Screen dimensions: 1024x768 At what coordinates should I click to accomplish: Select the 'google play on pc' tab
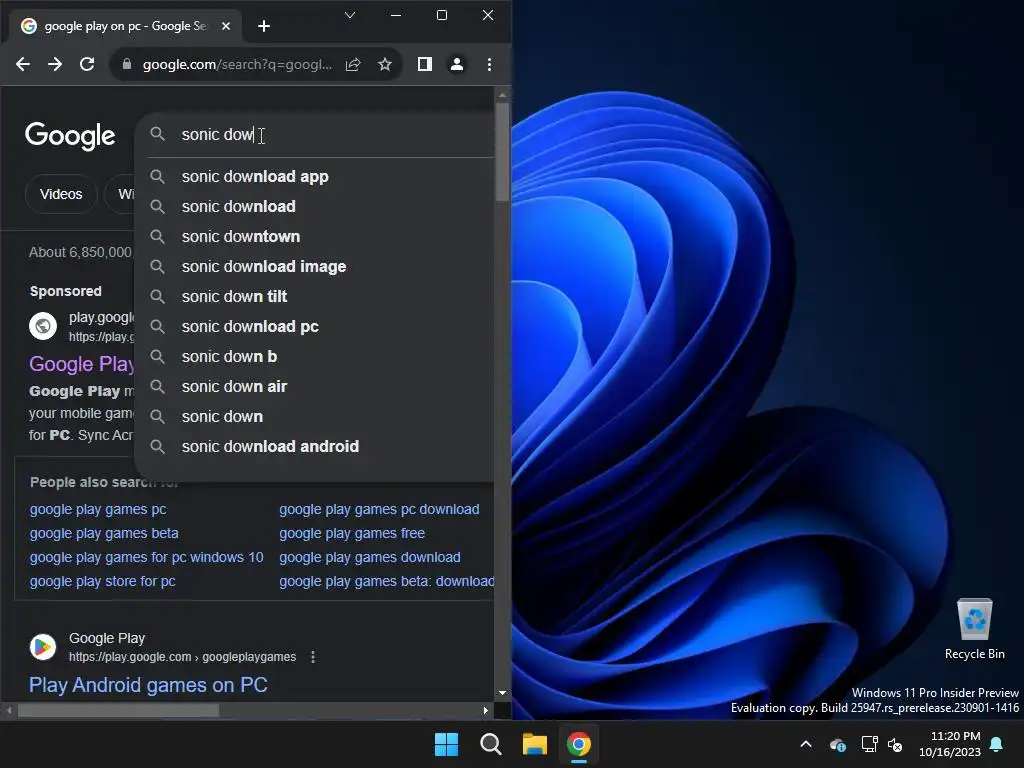tap(125, 26)
